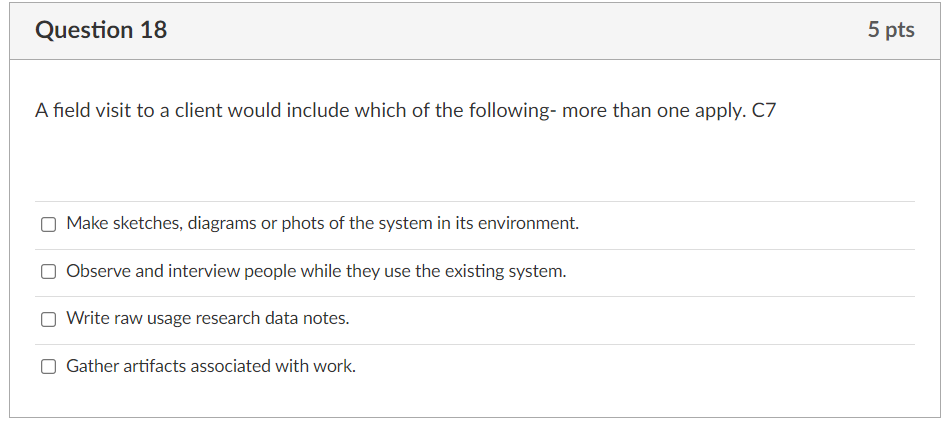Check the 'Make sketches, diagrams or phots' checkbox
This screenshot has width=943, height=422.
(x=48, y=224)
